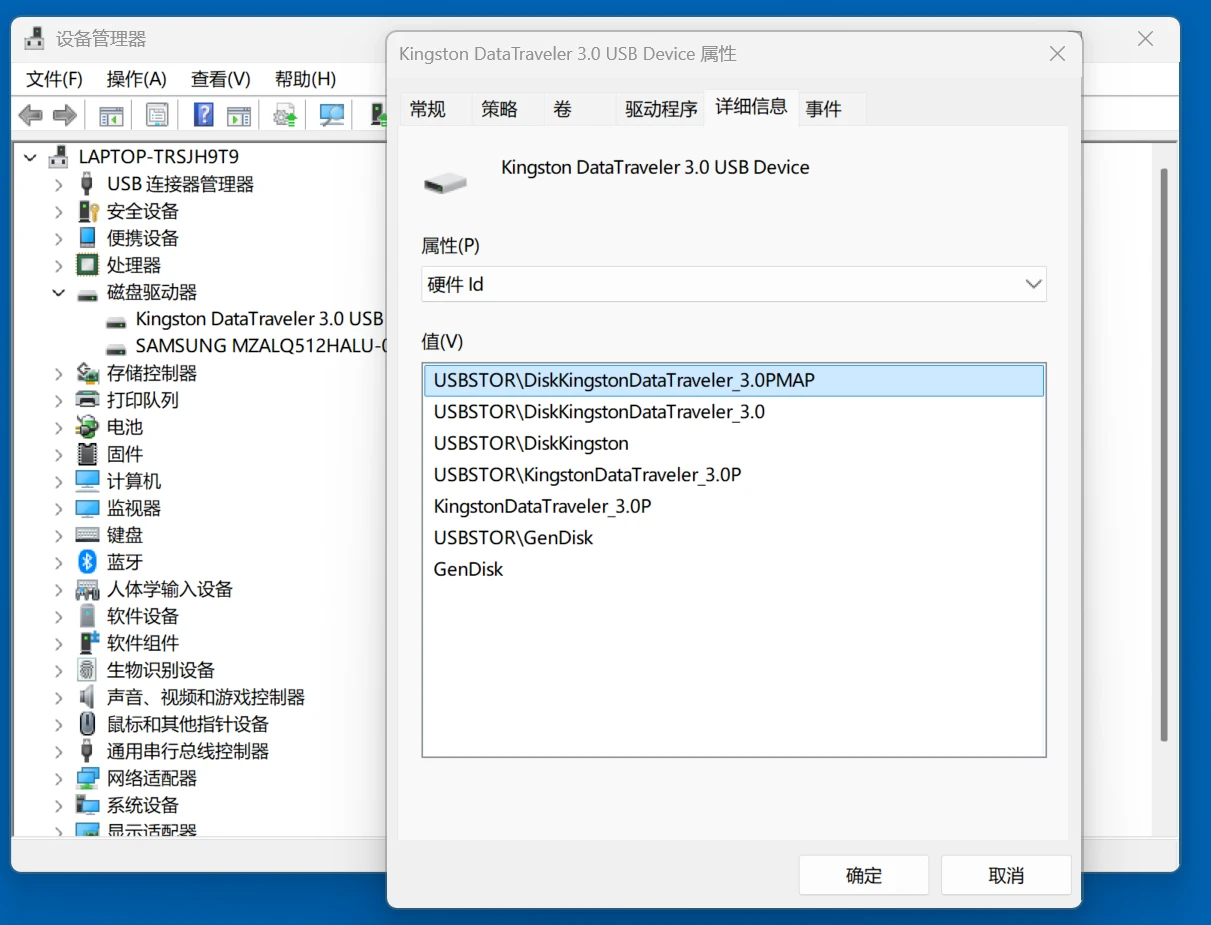Collapse the 磁盘驱动器 category
The image size is (1211, 925).
point(59,293)
